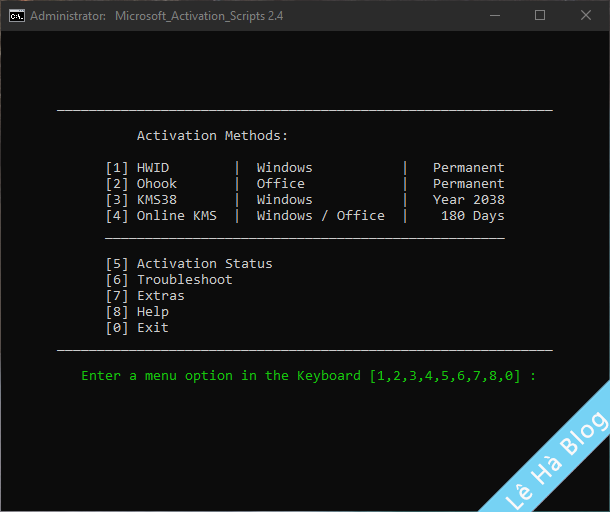Click the [0] Exit menu entry
Viewport: 610px width, 512px height.
pyautogui.click(x=136, y=328)
